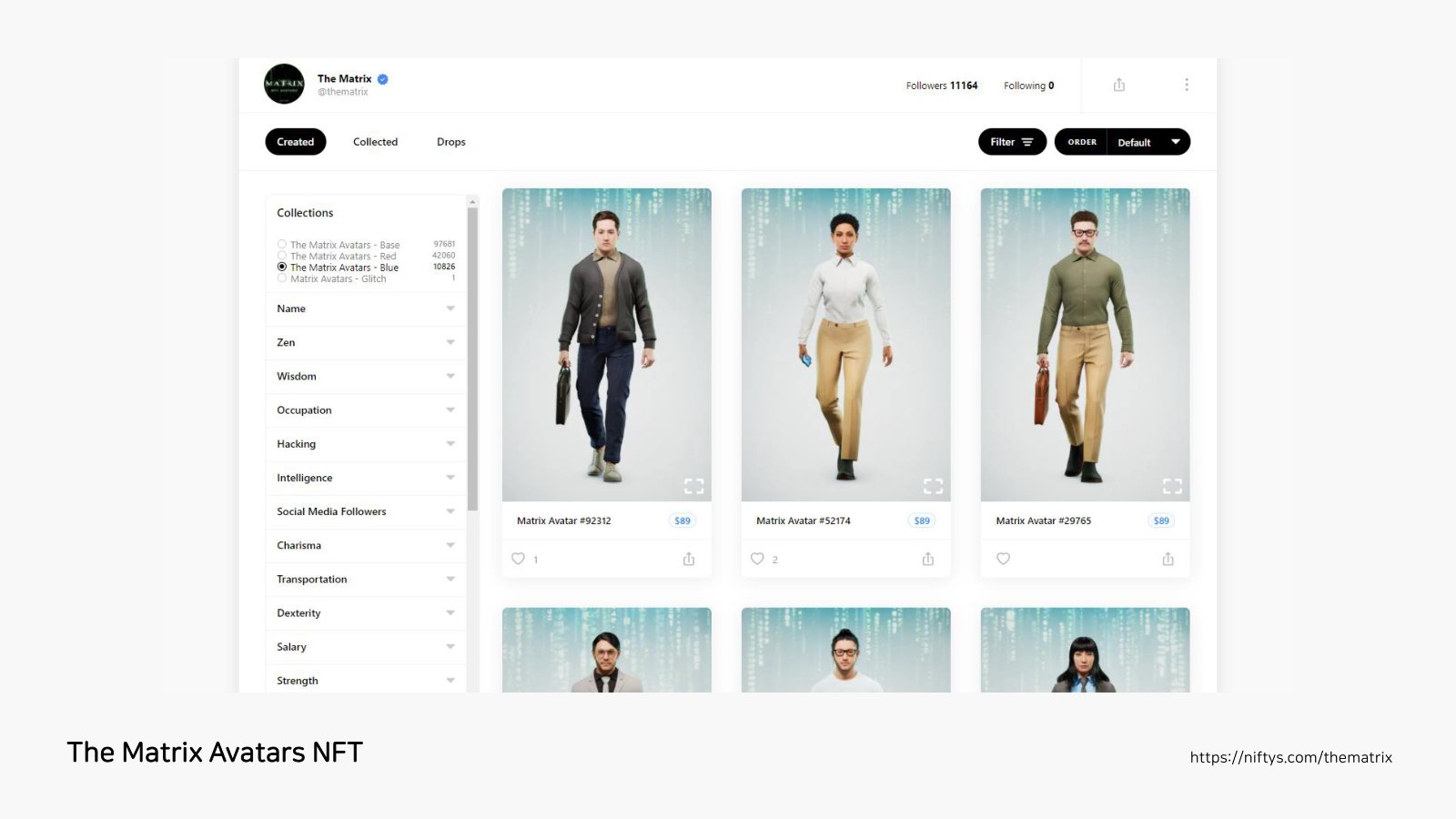The height and width of the screenshot is (819, 1456).
Task: Expand the Charisma filter section
Action: point(366,545)
